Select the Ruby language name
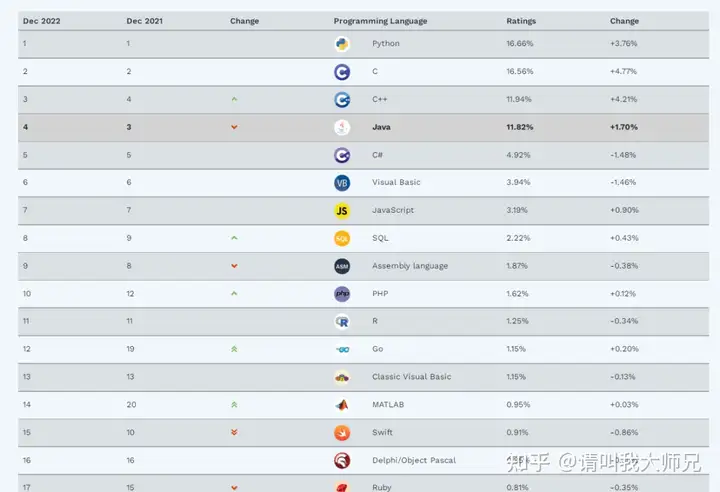The width and height of the screenshot is (720, 492). tap(382, 487)
